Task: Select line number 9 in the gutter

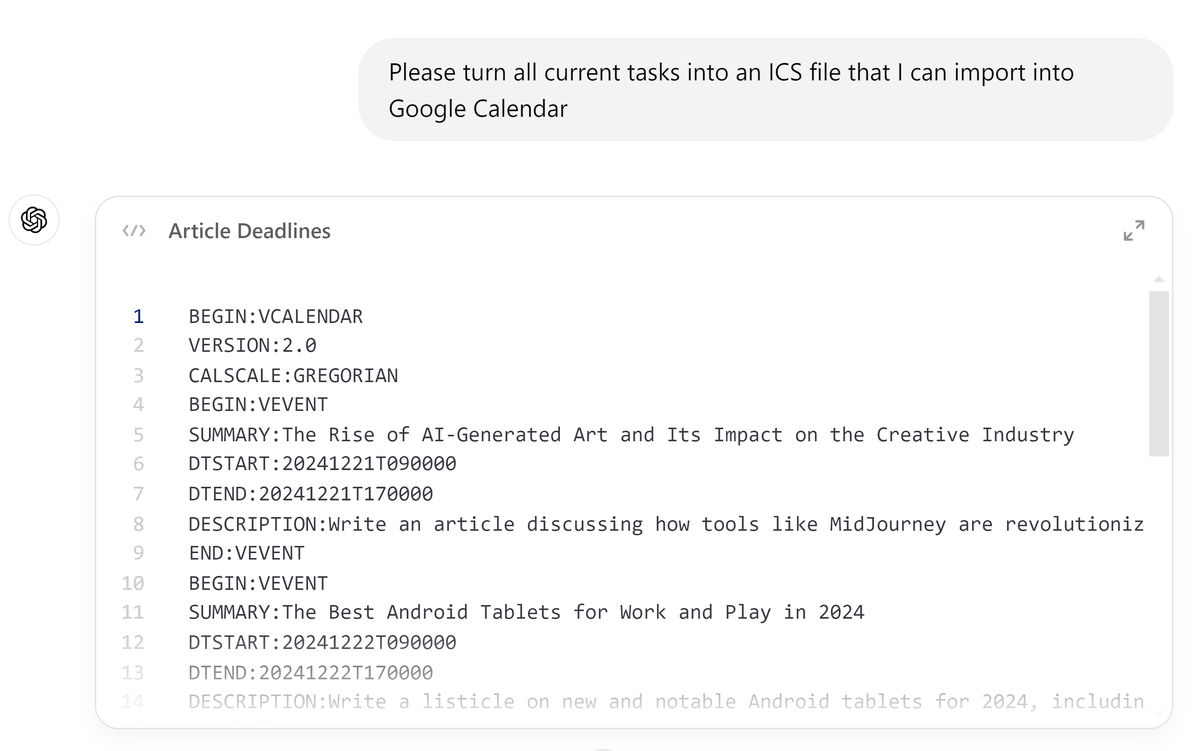Action: [138, 553]
